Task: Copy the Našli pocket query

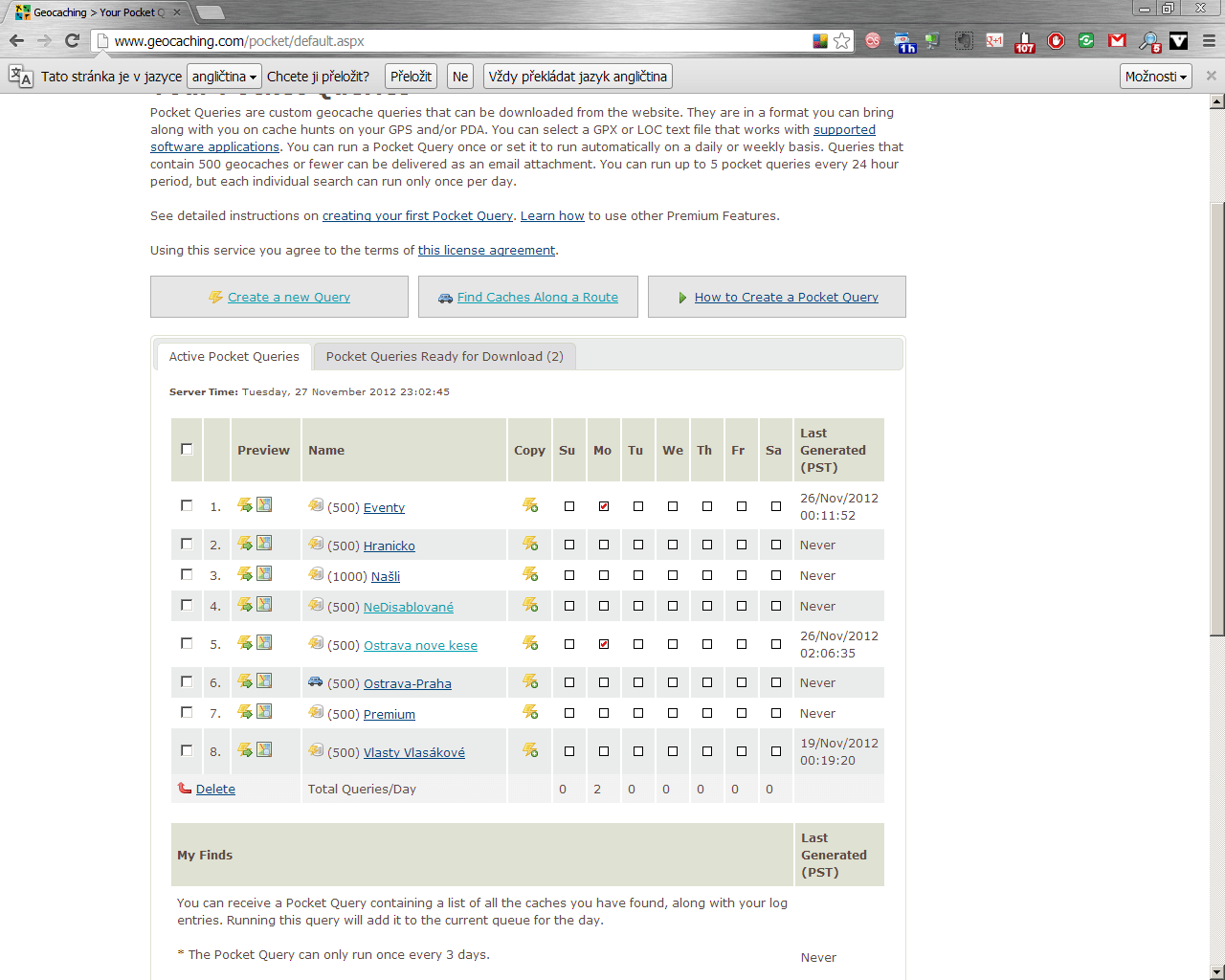Action: (x=530, y=574)
